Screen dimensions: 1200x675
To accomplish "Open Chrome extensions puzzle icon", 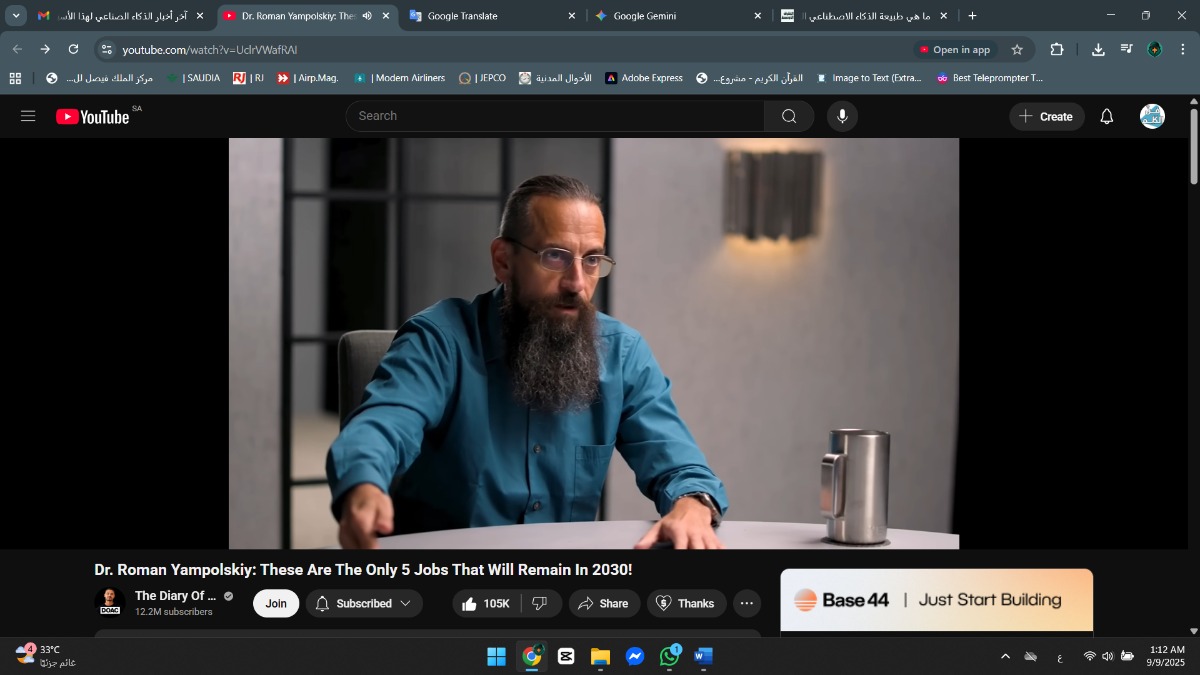I will [x=1057, y=49].
